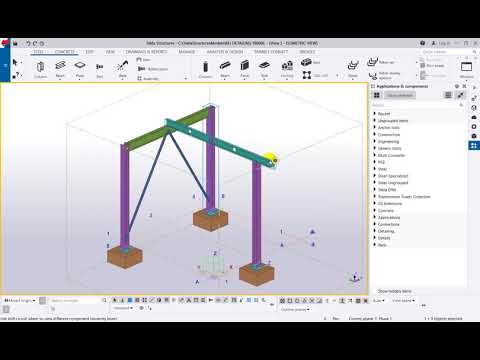Viewport: 480px width, 360px height.
Task: Click the Redo arrow in title bar
Action: coord(35,43)
